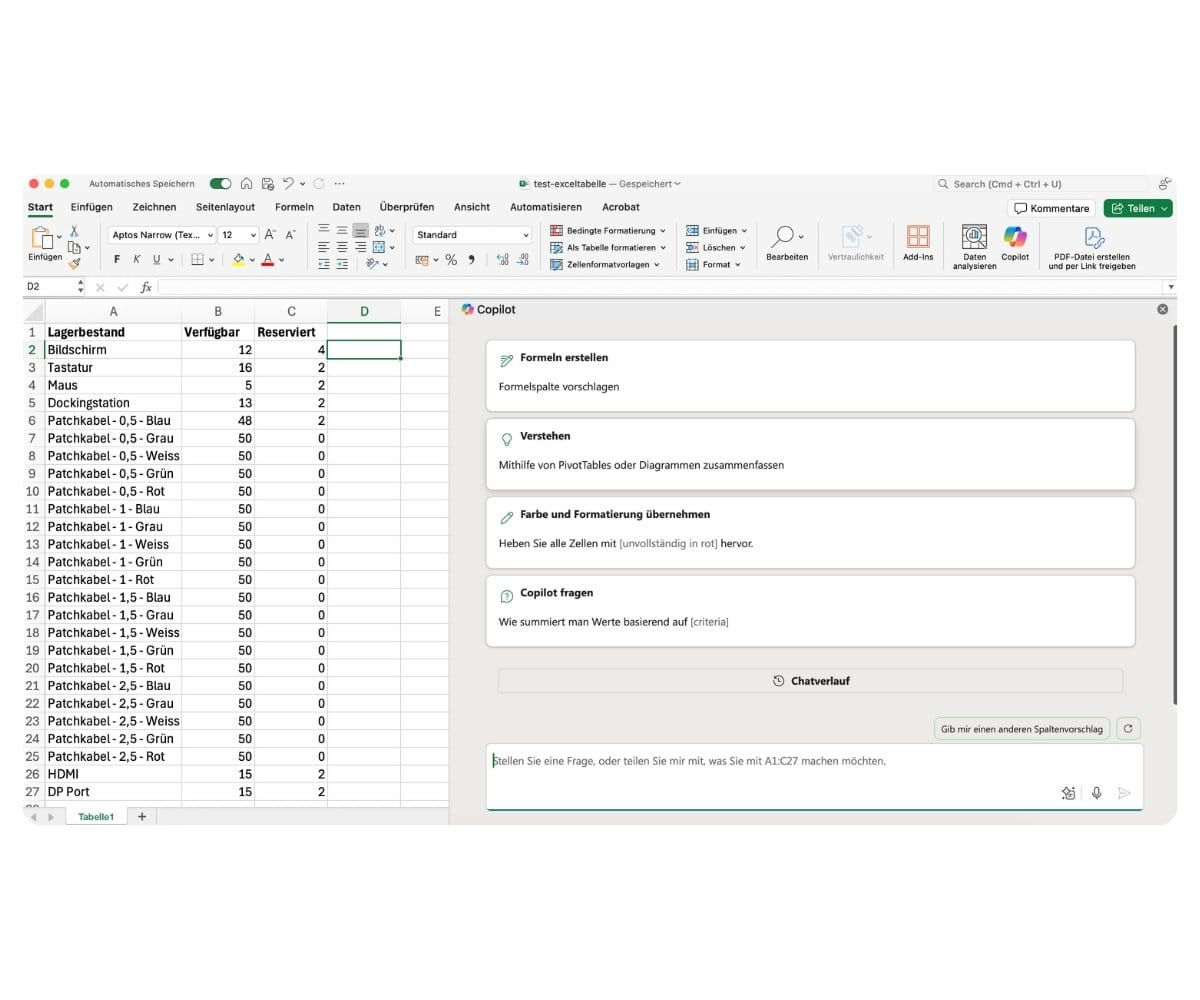The width and height of the screenshot is (1200, 1000).
Task: Click the Format Painter brush icon
Action: coord(74,263)
